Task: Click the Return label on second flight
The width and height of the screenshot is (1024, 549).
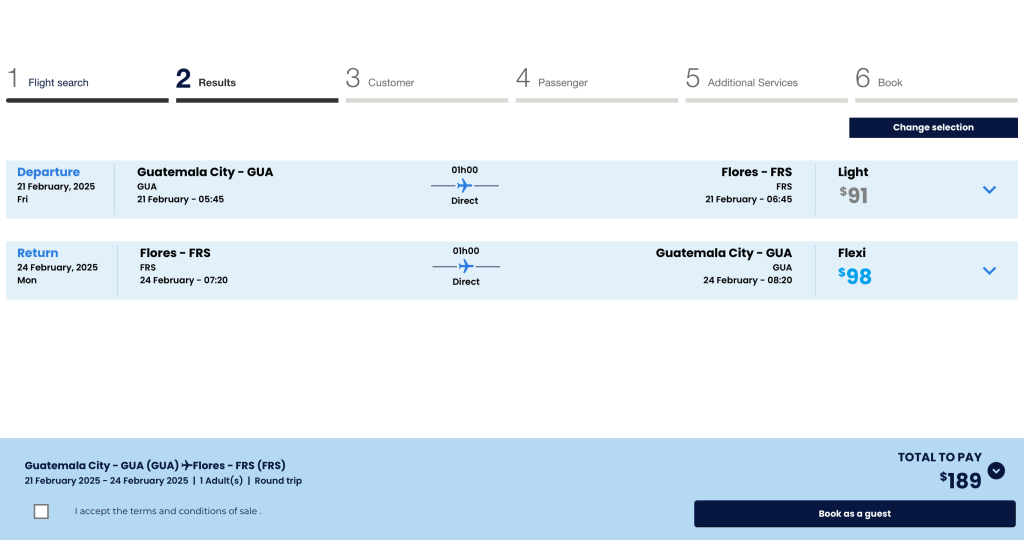Action: [38, 253]
